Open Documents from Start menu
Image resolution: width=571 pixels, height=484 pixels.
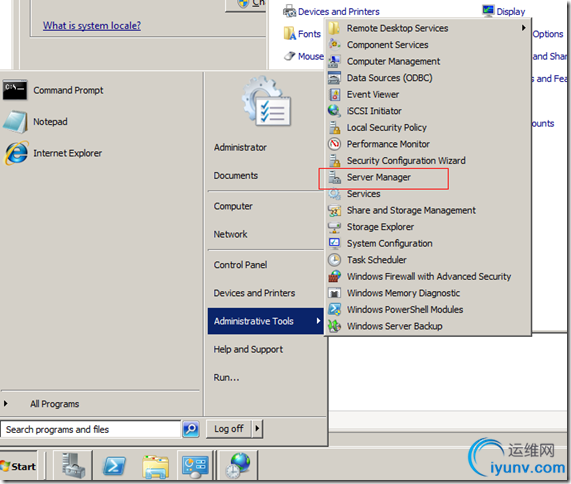(x=236, y=176)
